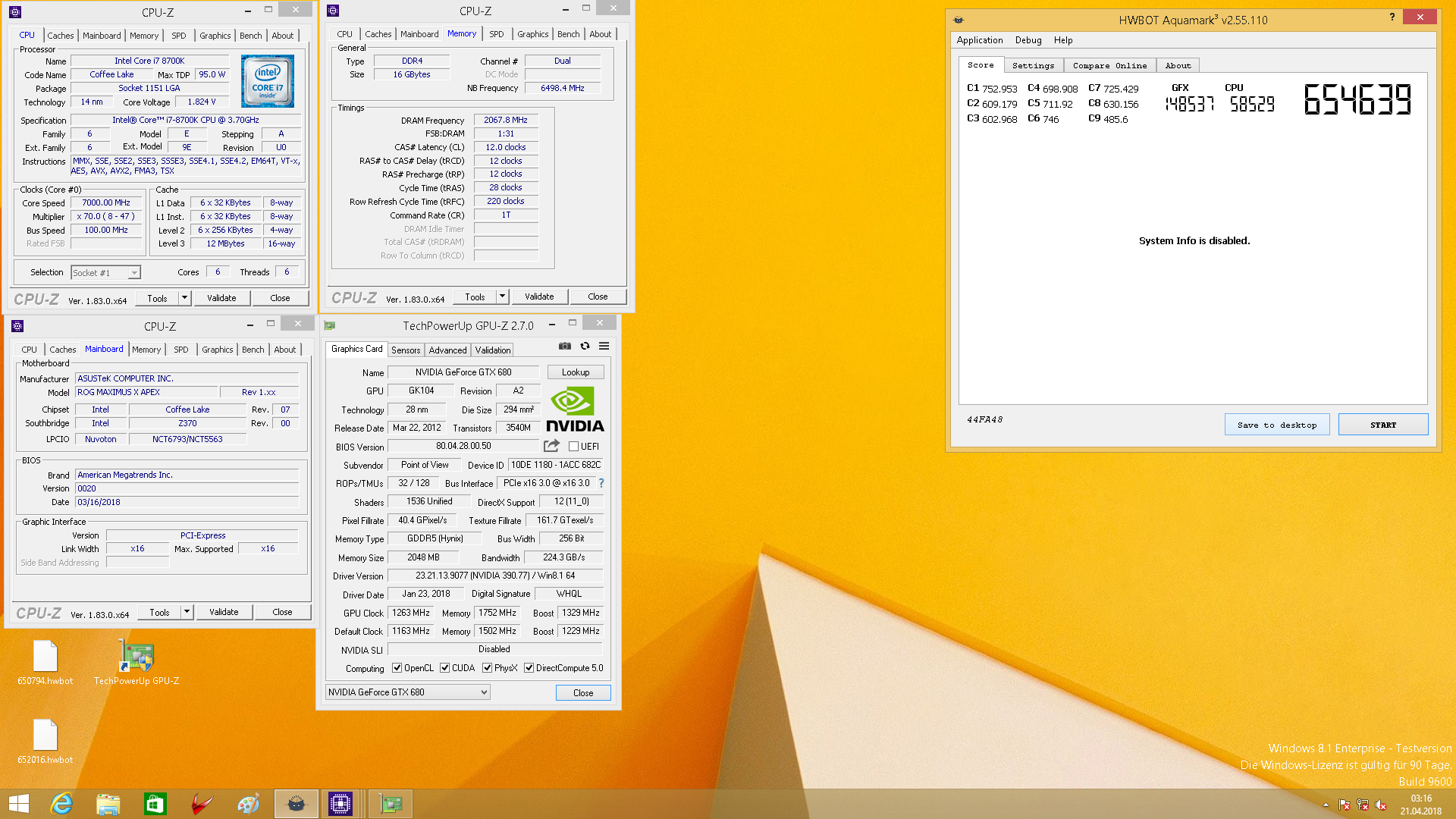Open Bench tab in the Mainboard tab window
The image size is (1456, 819).
click(x=253, y=350)
